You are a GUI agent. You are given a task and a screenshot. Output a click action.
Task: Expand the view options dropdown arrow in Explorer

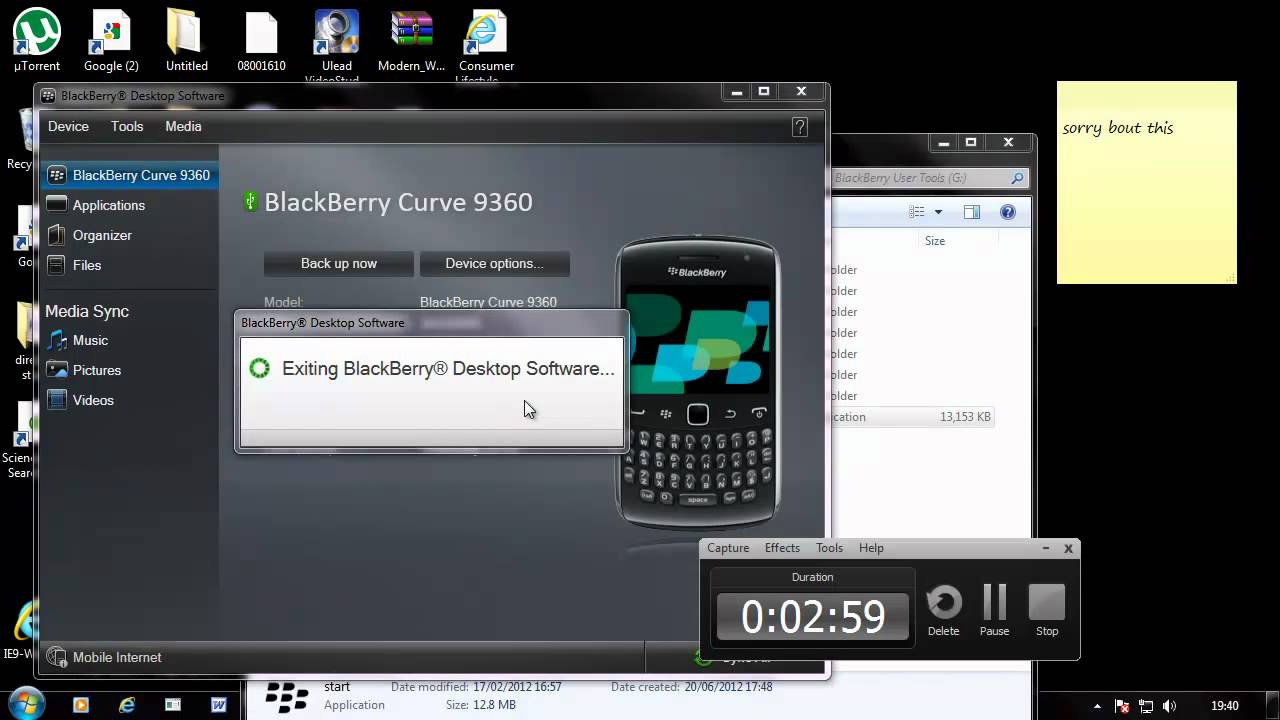(x=938, y=212)
